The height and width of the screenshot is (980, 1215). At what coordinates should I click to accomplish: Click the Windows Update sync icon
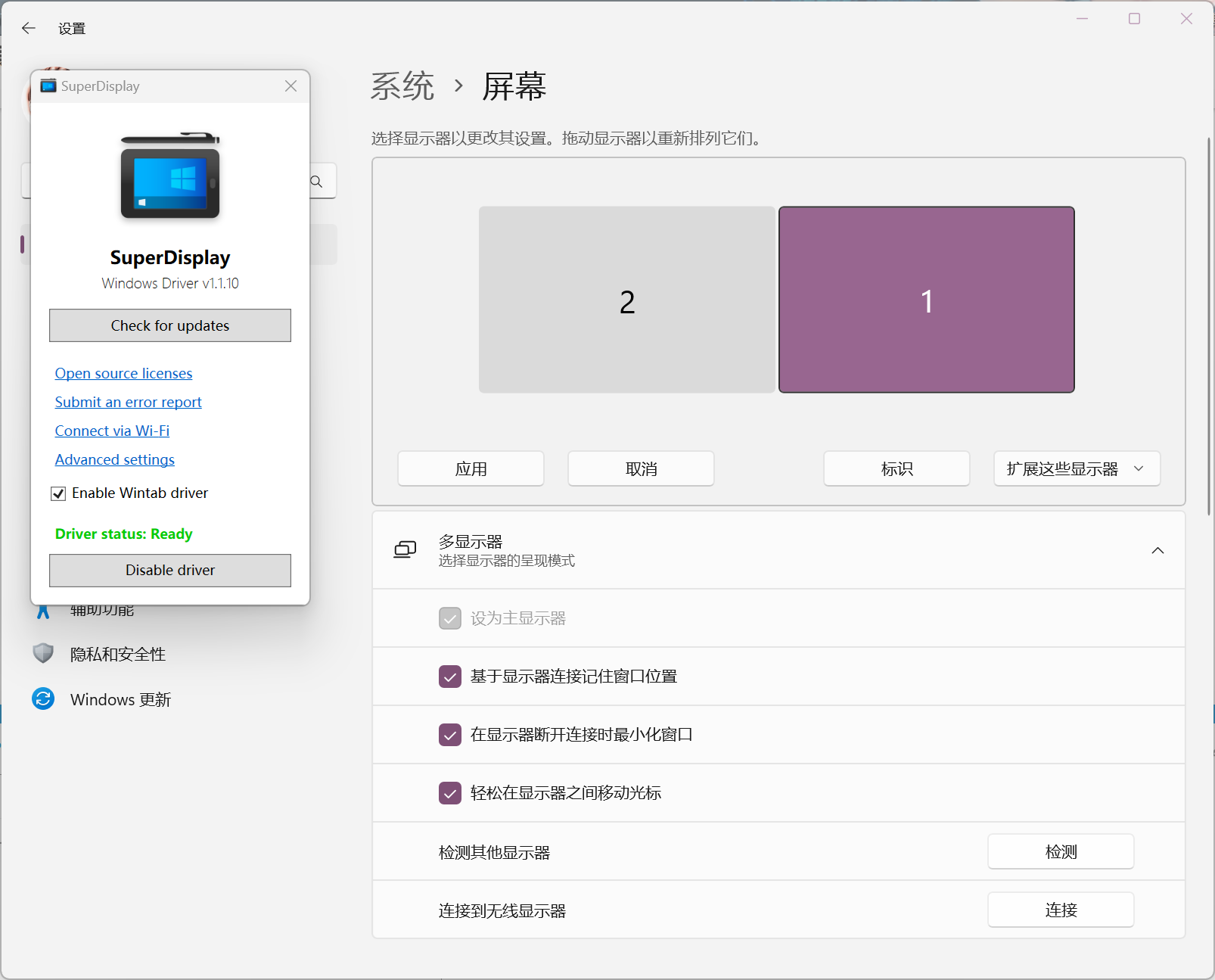(x=43, y=698)
